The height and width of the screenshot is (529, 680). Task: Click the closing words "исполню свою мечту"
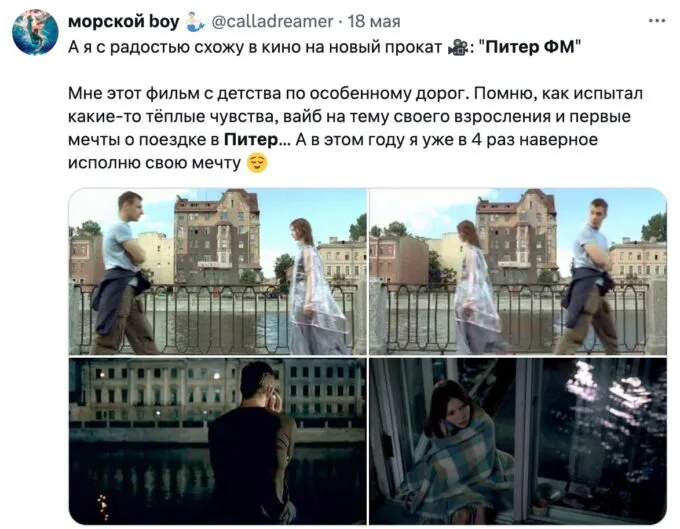coord(154,163)
